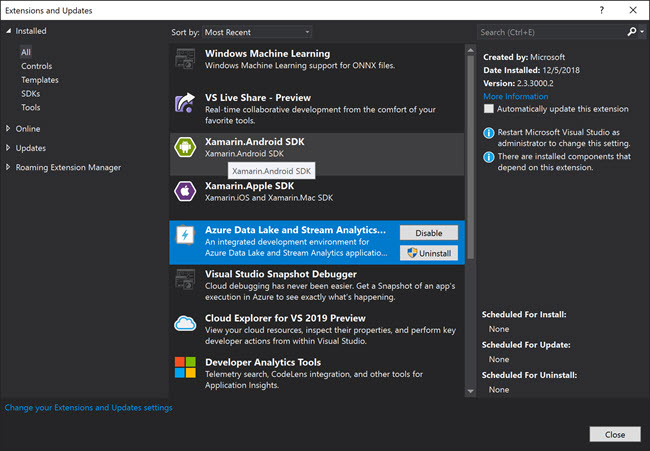Click the Developer Analytics Tools Microsoft logo
The height and width of the screenshot is (451, 650).
tap(185, 367)
